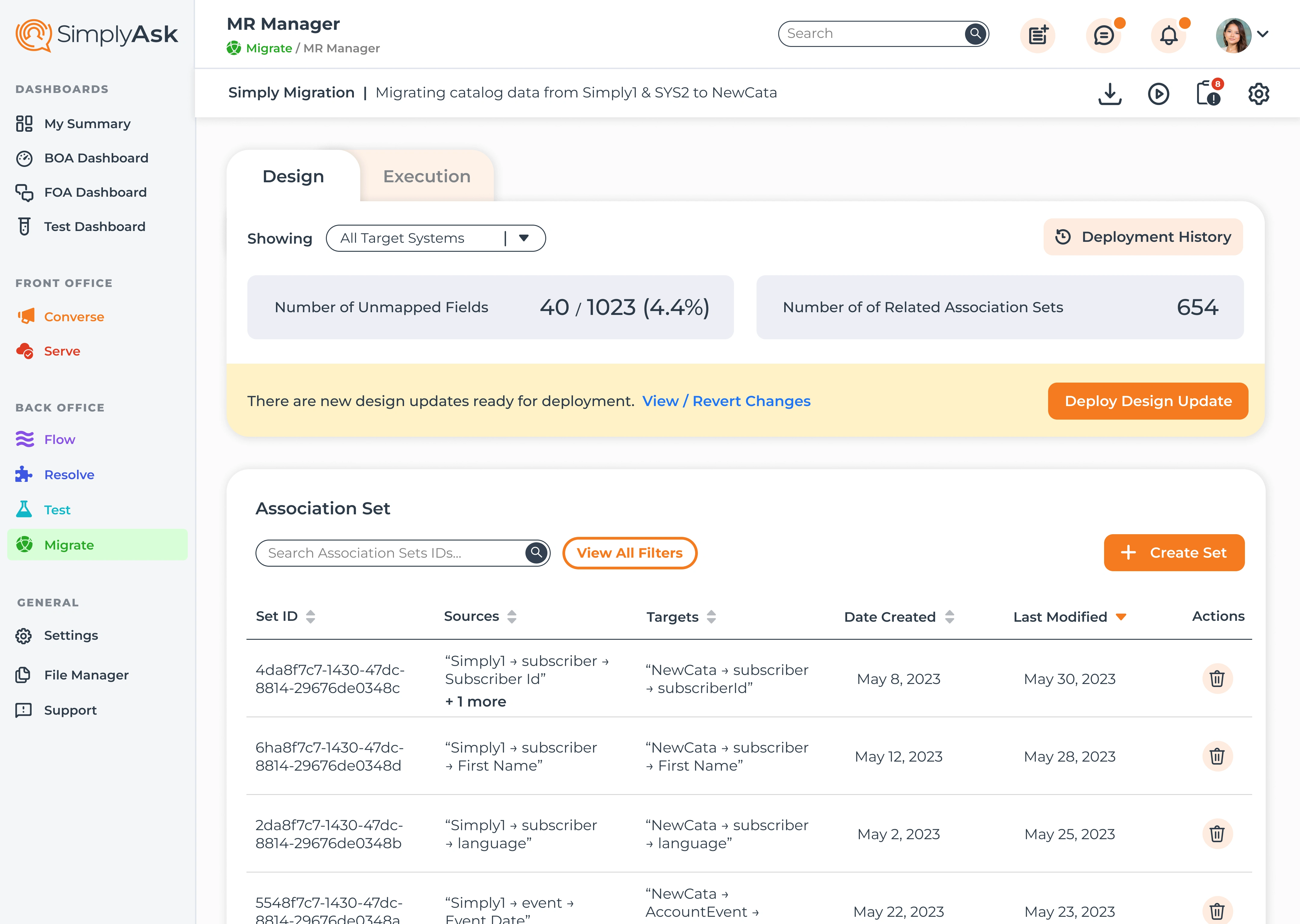Open migration settings gear icon
Screen dimensions: 1300x924
1258,94
